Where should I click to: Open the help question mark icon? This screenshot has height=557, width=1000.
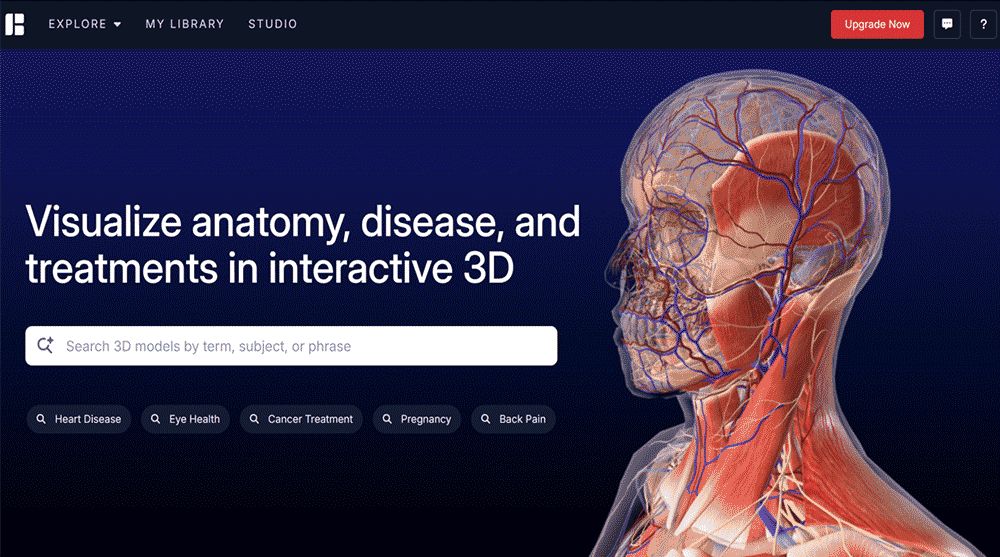[983, 24]
